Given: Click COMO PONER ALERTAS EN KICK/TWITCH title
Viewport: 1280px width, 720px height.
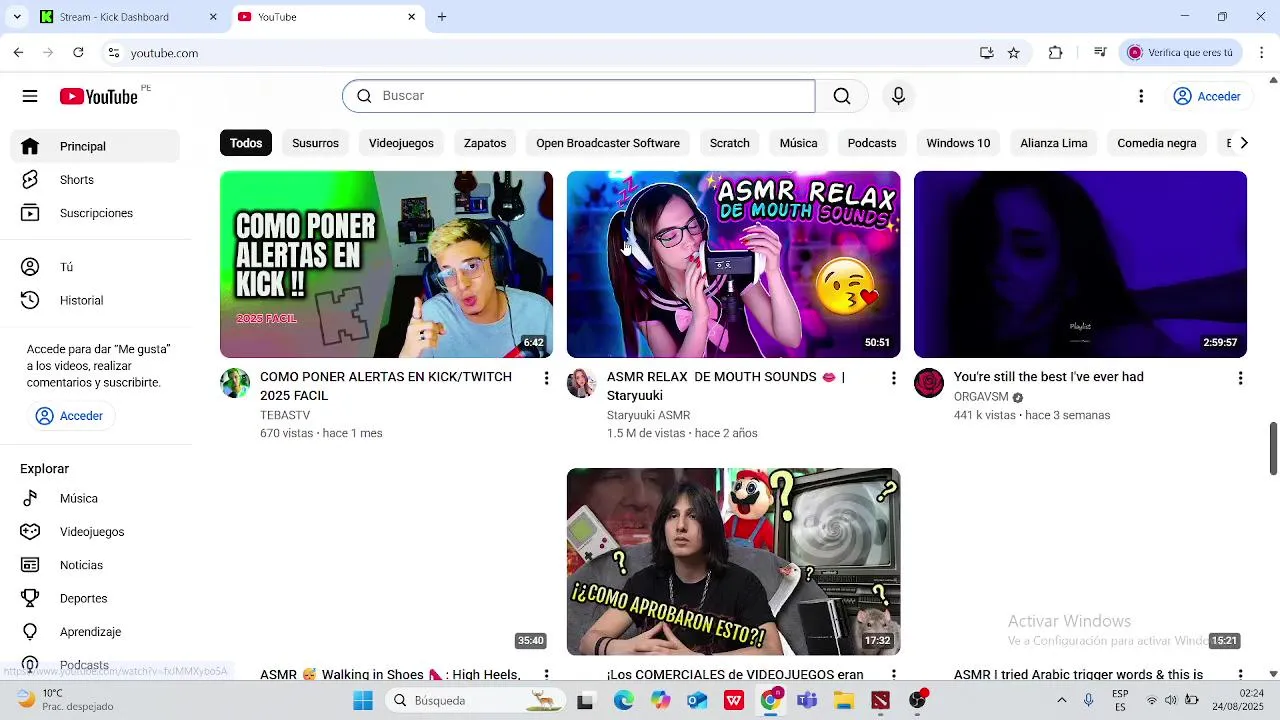Looking at the screenshot, I should point(386,386).
